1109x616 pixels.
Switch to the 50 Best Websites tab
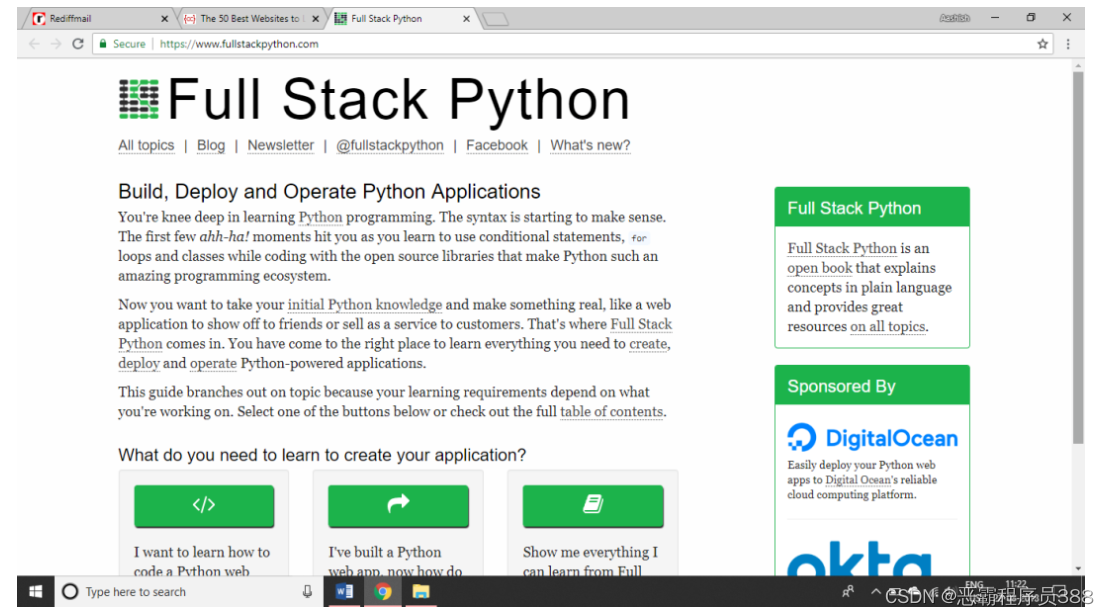click(249, 18)
